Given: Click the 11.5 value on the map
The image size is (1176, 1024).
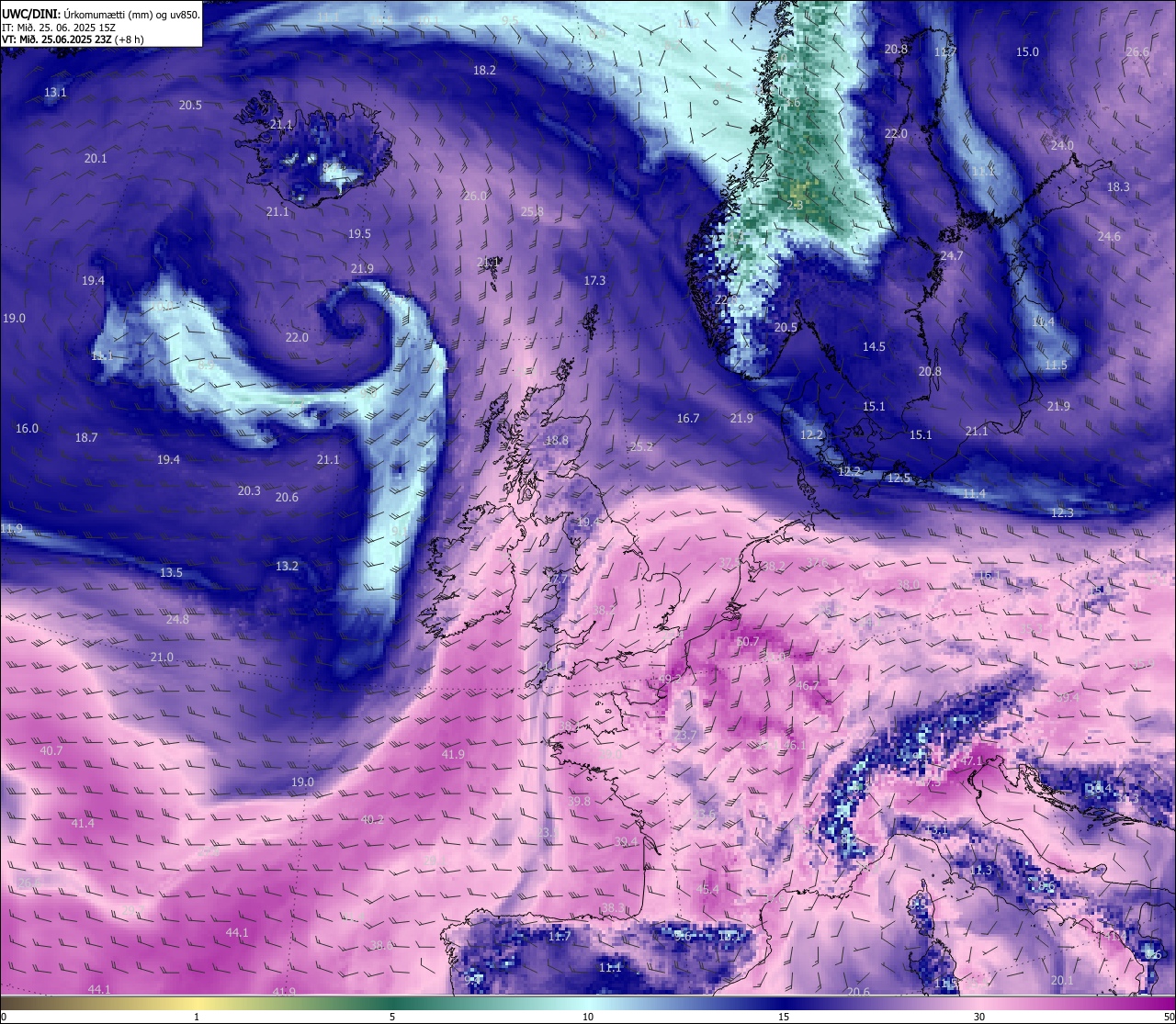Looking at the screenshot, I should [x=1057, y=366].
